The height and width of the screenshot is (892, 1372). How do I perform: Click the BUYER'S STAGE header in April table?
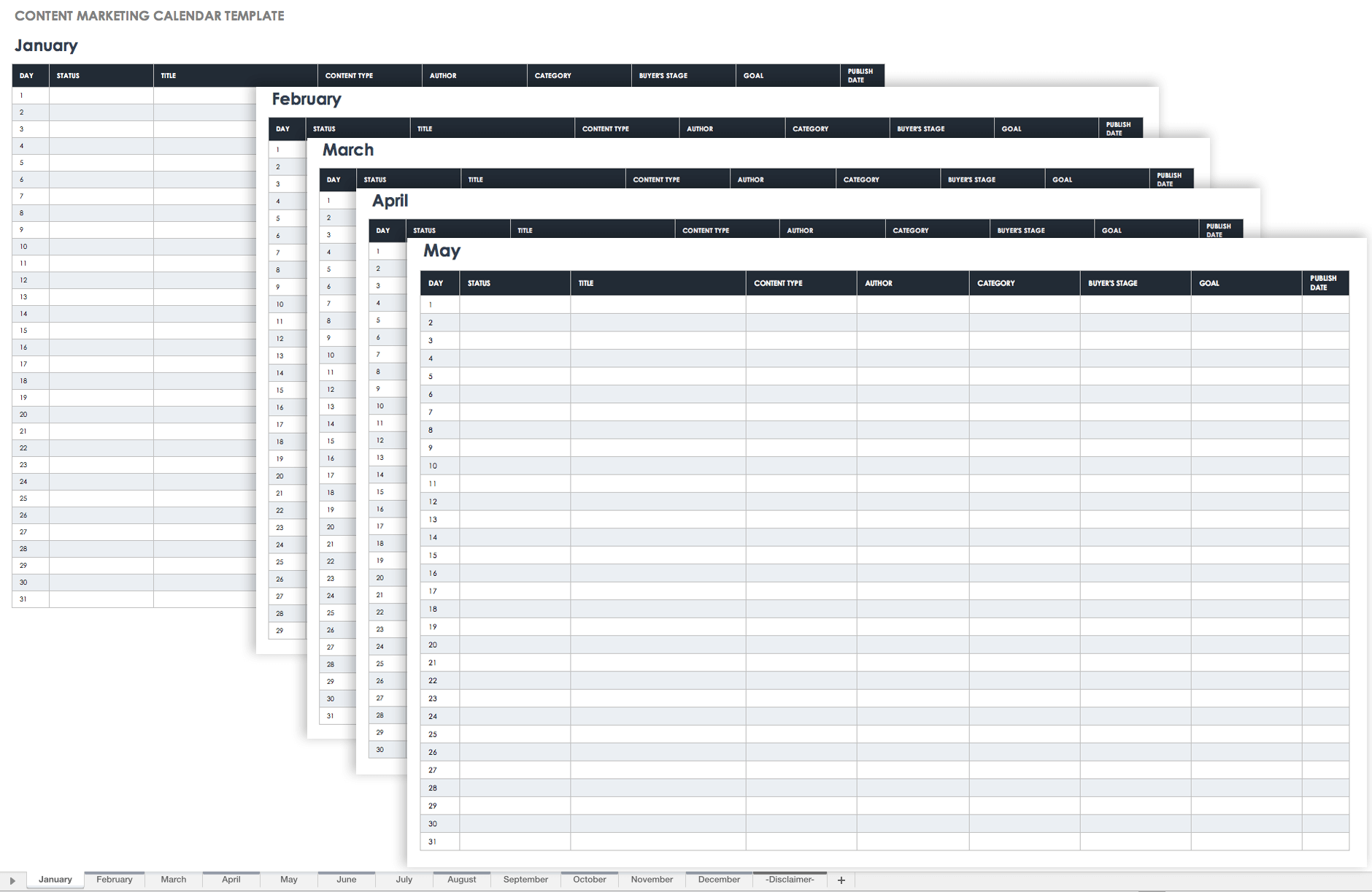click(1041, 230)
